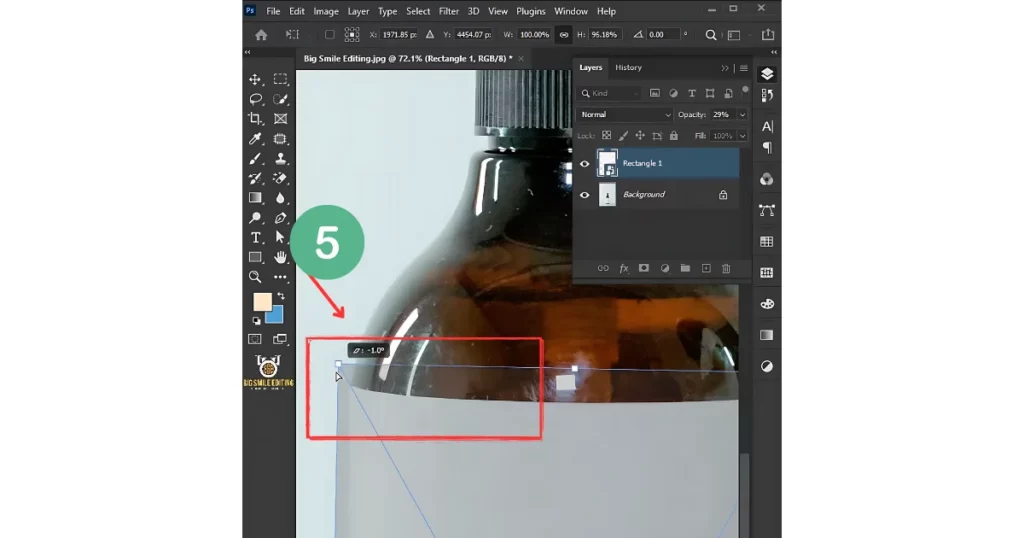Select the Zoom tool in toolbar
1024x538 pixels.
[x=255, y=277]
